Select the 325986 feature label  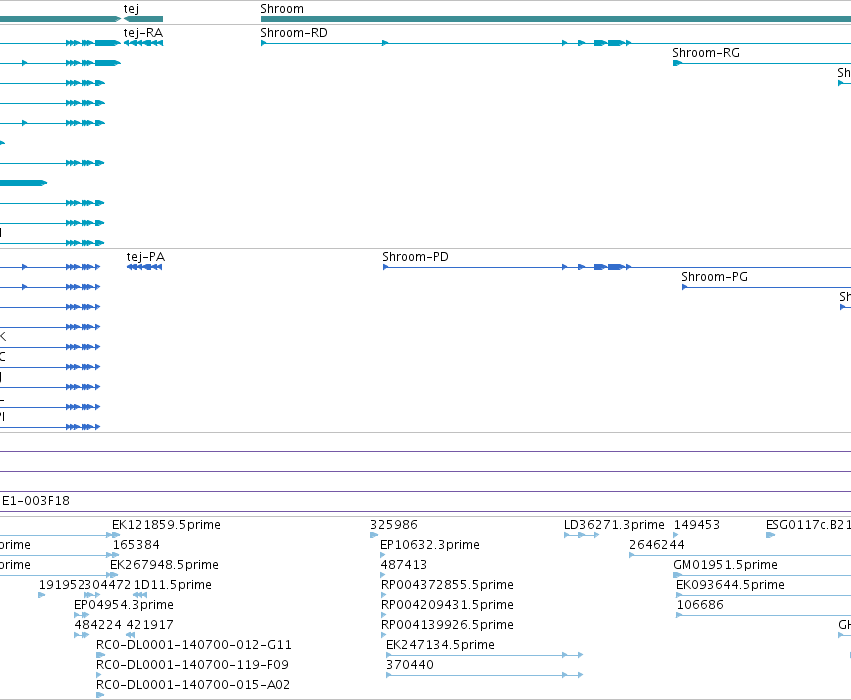click(x=394, y=525)
